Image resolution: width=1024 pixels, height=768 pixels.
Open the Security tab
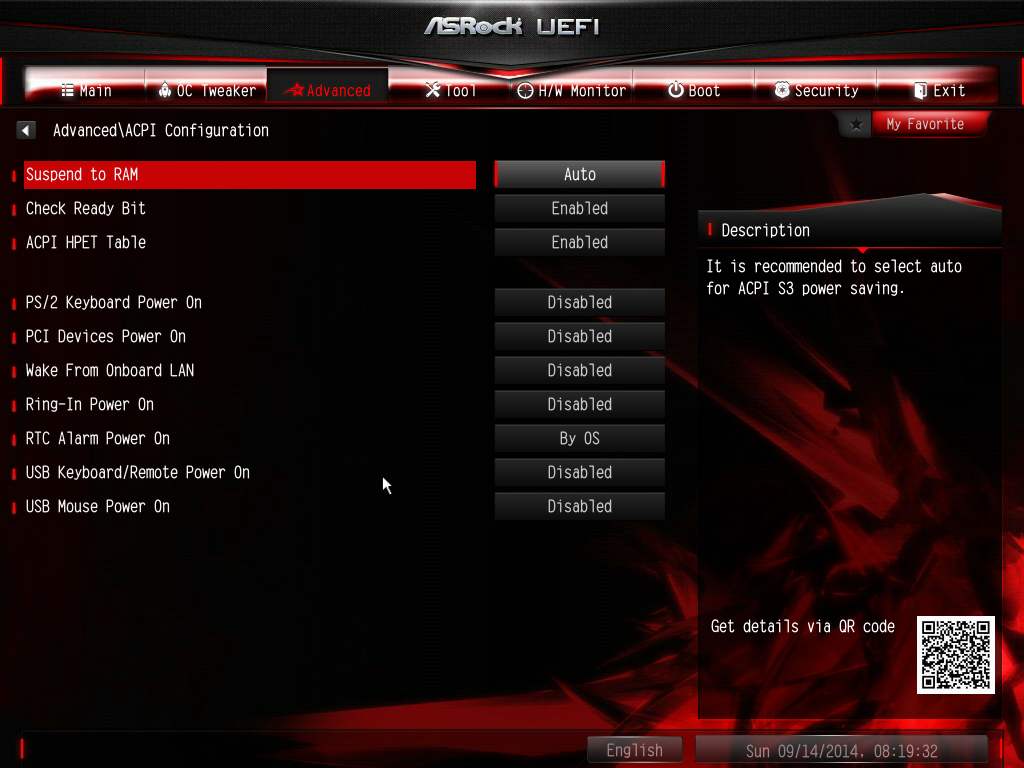816,90
